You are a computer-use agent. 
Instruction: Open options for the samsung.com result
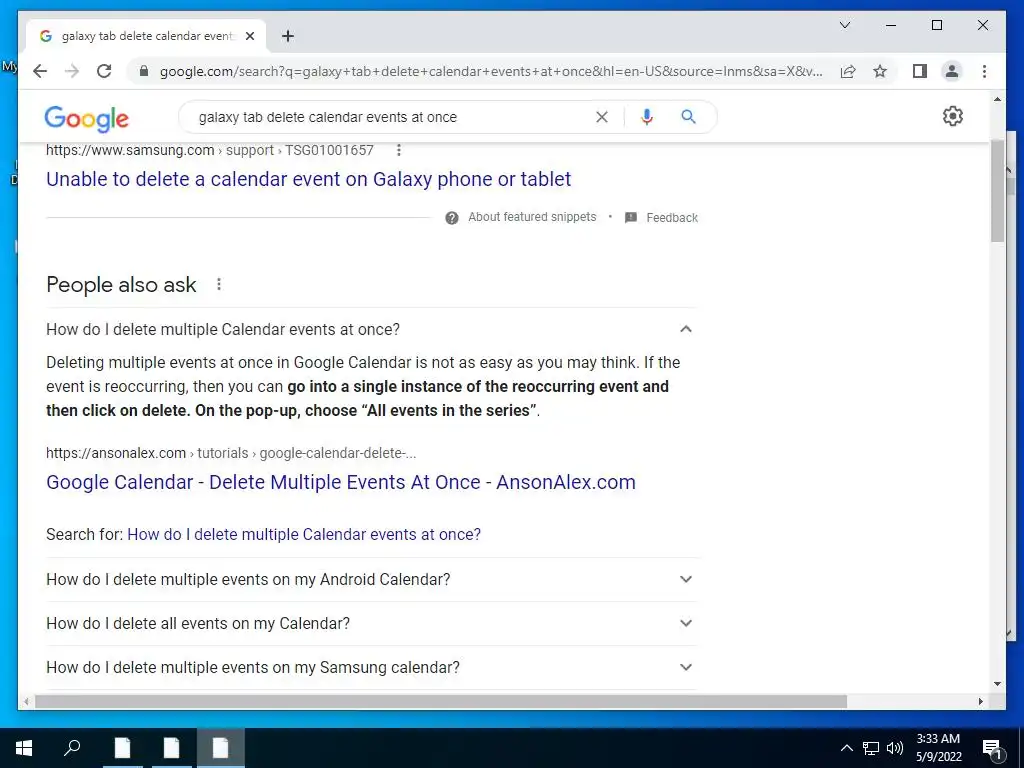[x=398, y=150]
